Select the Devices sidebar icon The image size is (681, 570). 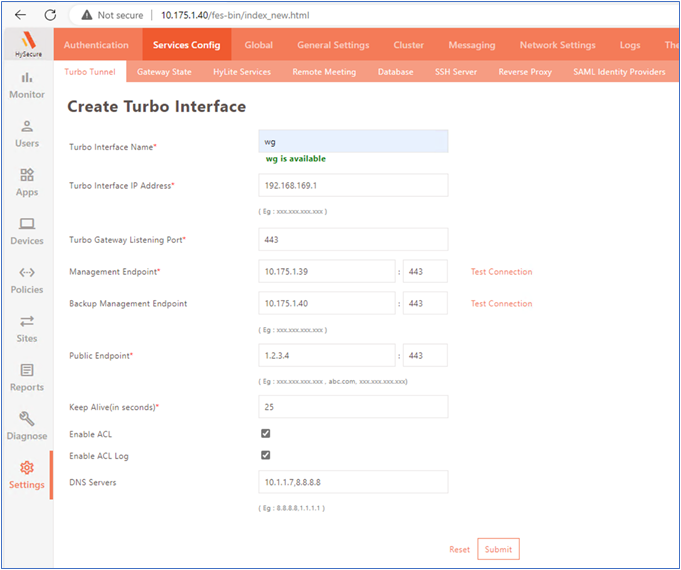point(26,230)
